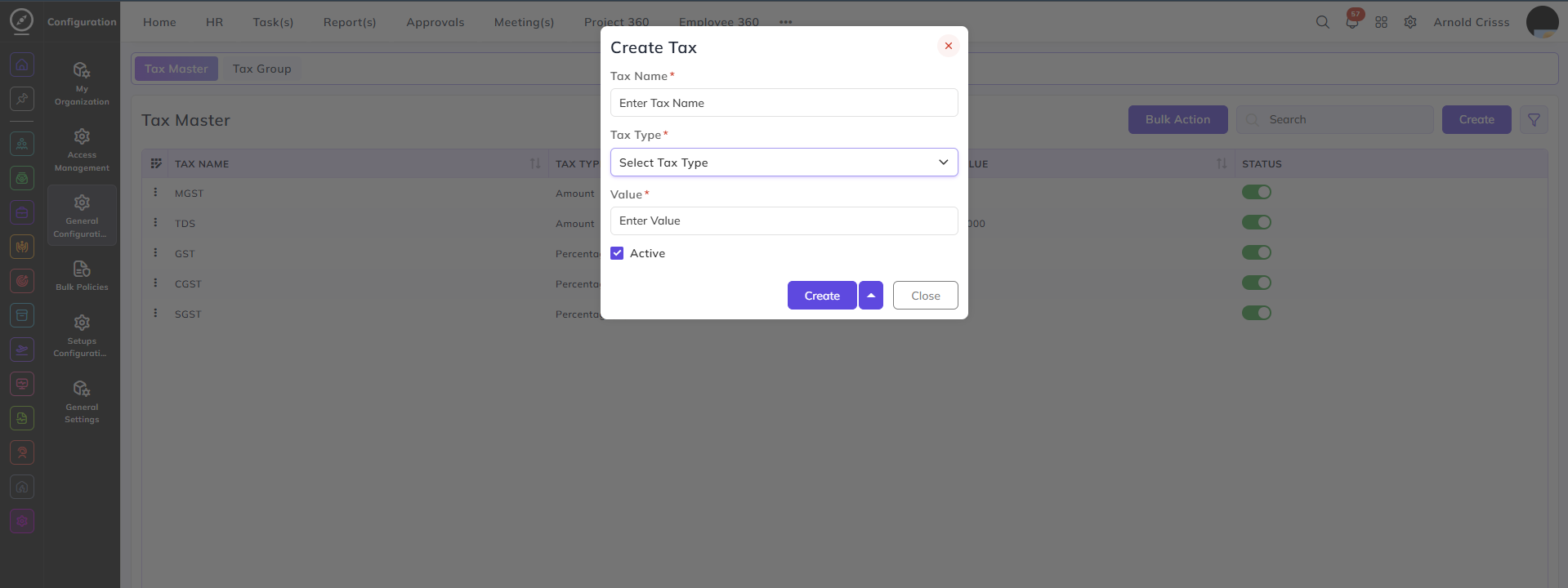
Task: Open the Report(s) menu
Action: click(x=350, y=22)
